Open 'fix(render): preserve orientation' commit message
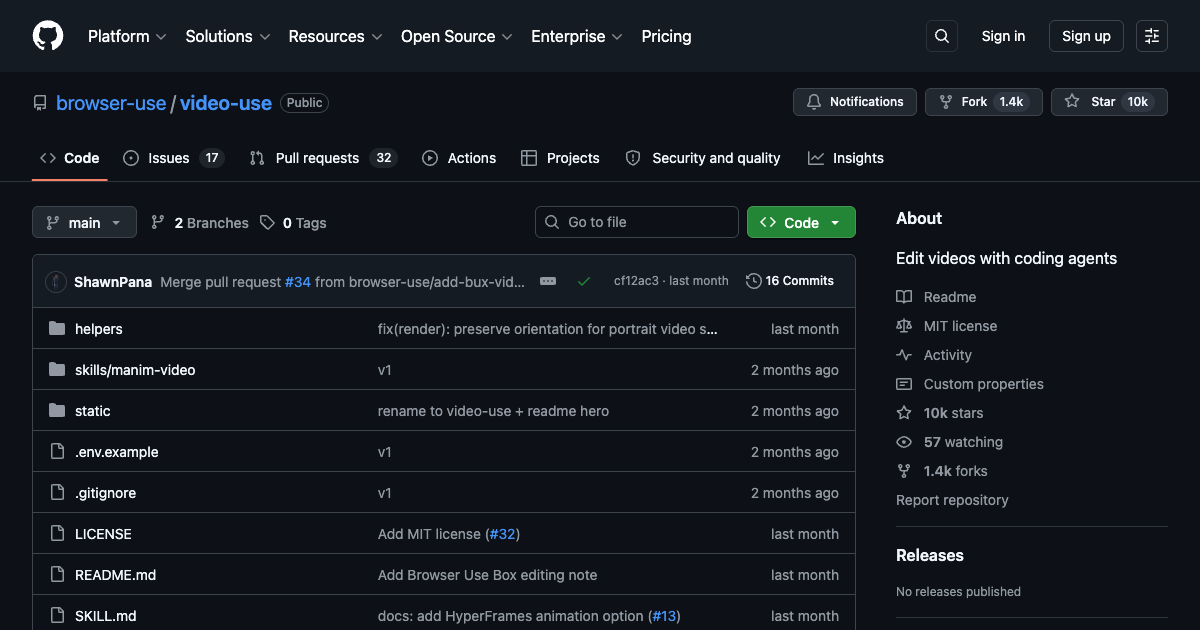This screenshot has height=630, width=1200. tap(548, 329)
